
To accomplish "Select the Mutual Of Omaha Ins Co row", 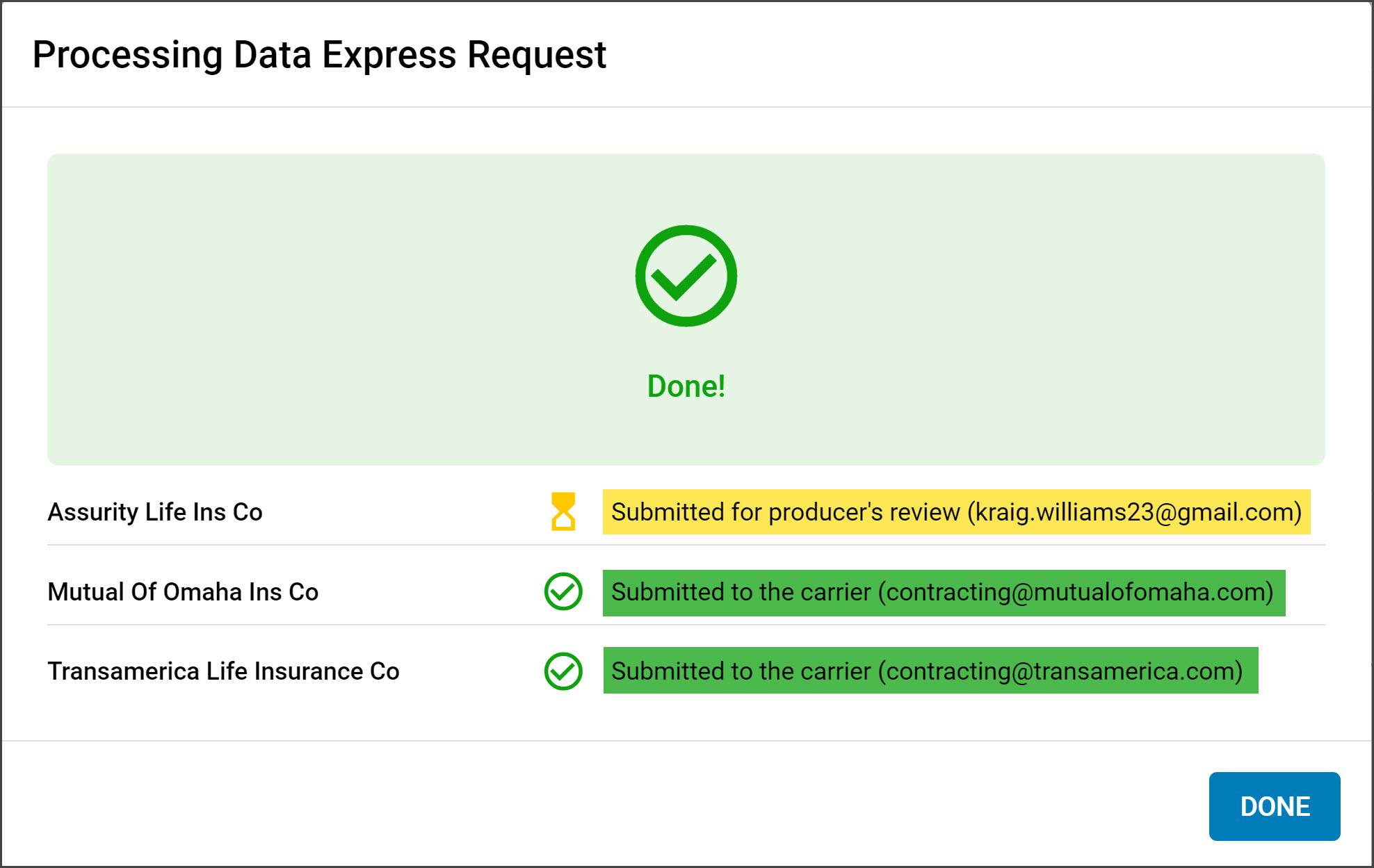I will [x=183, y=593].
